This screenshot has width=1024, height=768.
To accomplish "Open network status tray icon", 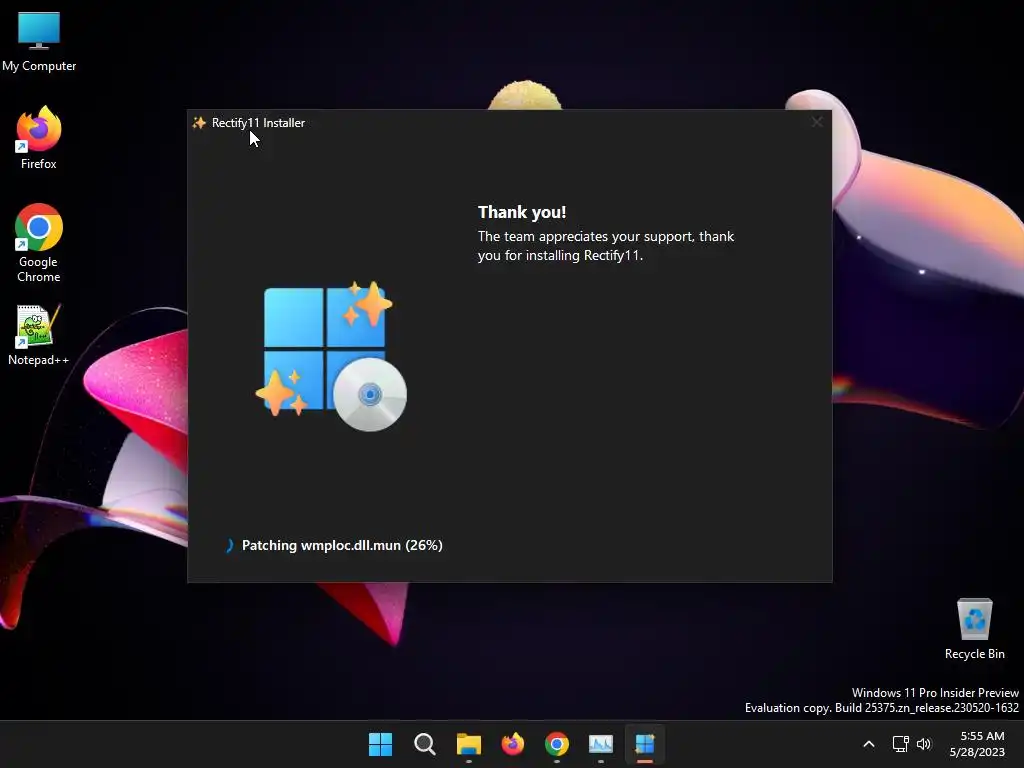I will (x=901, y=744).
